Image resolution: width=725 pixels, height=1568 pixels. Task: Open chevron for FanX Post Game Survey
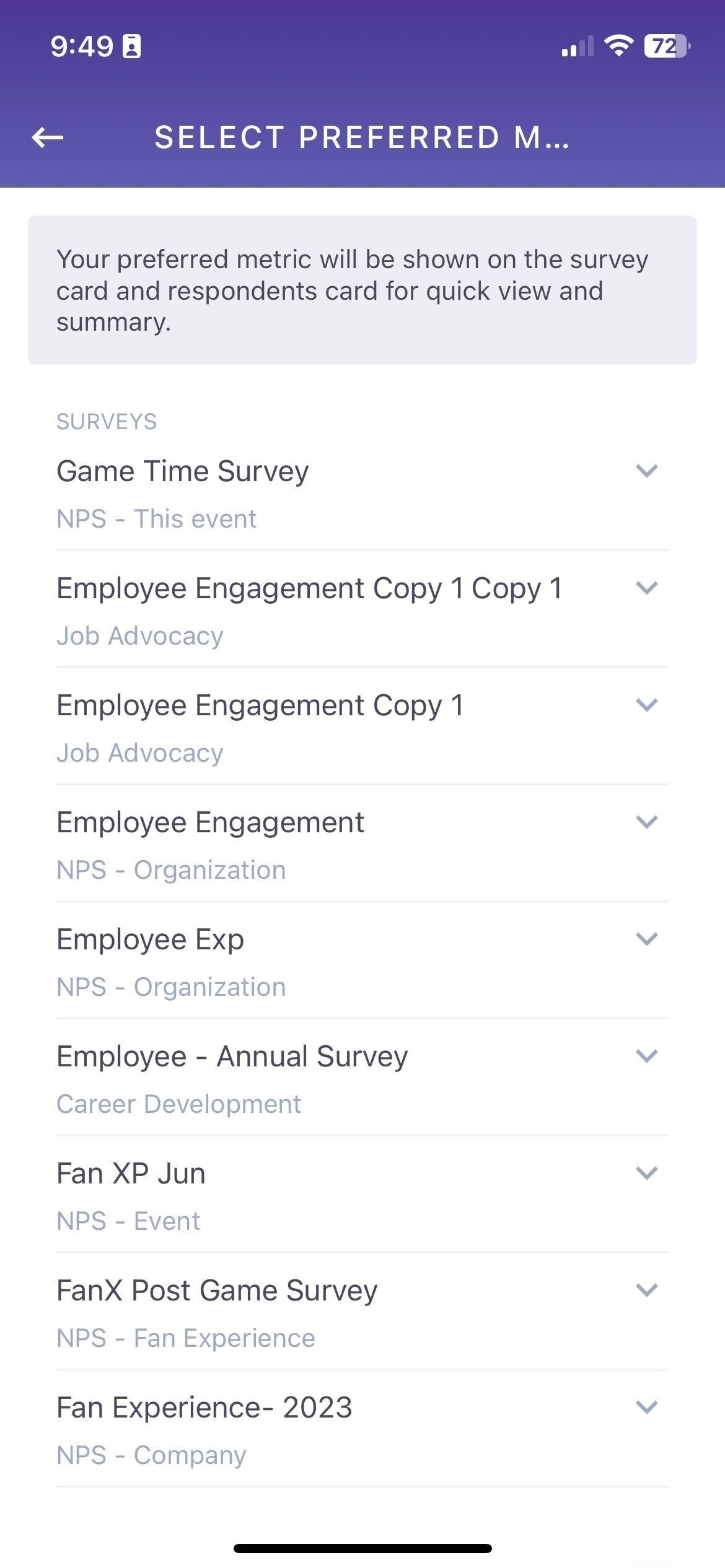pos(646,1290)
